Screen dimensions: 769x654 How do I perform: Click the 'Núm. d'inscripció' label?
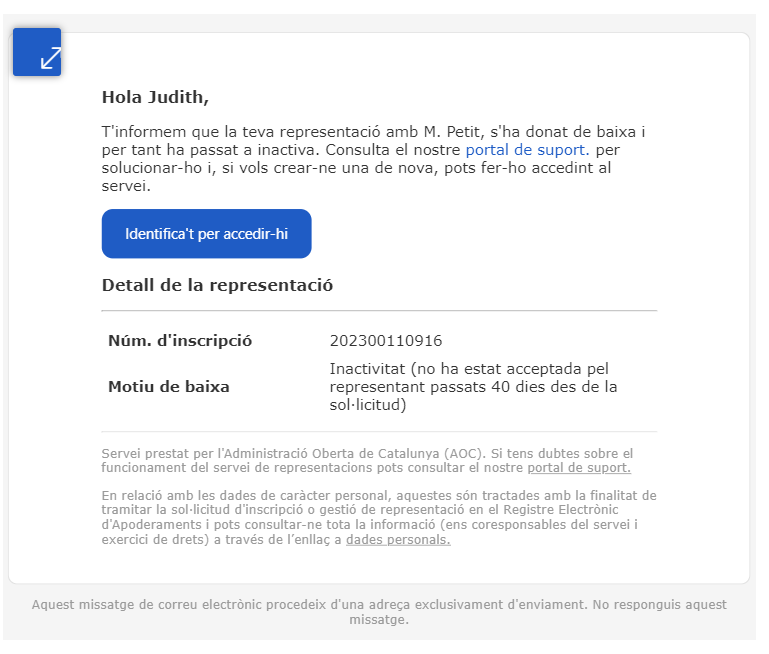point(180,341)
